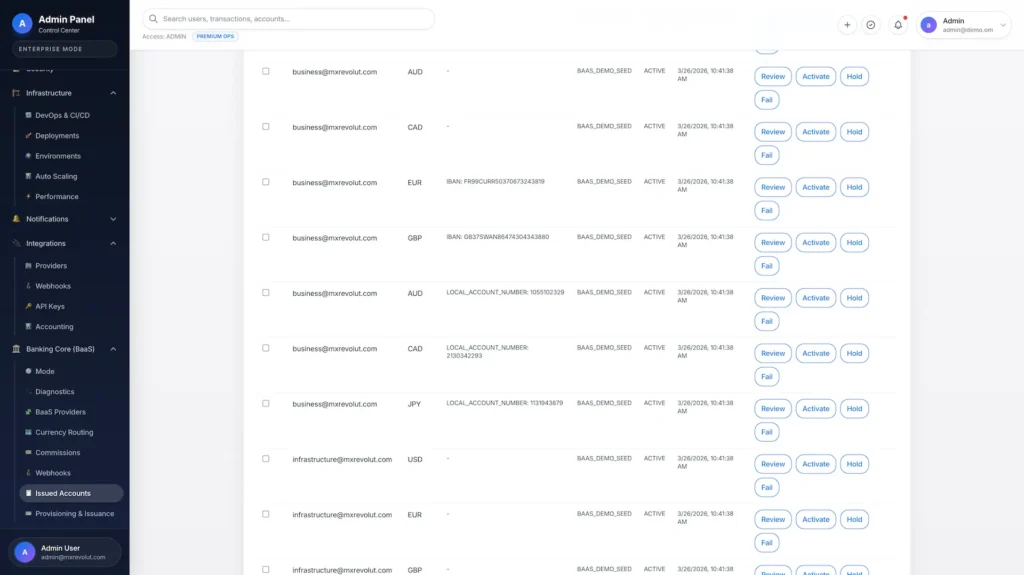Click the Infrastructure section icon

pos(16,93)
